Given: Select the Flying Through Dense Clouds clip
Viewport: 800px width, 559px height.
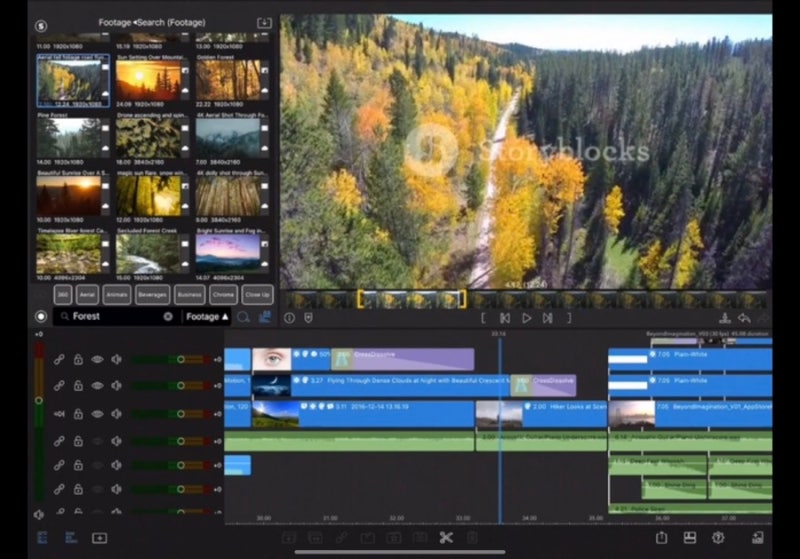Looking at the screenshot, I should click(381, 386).
